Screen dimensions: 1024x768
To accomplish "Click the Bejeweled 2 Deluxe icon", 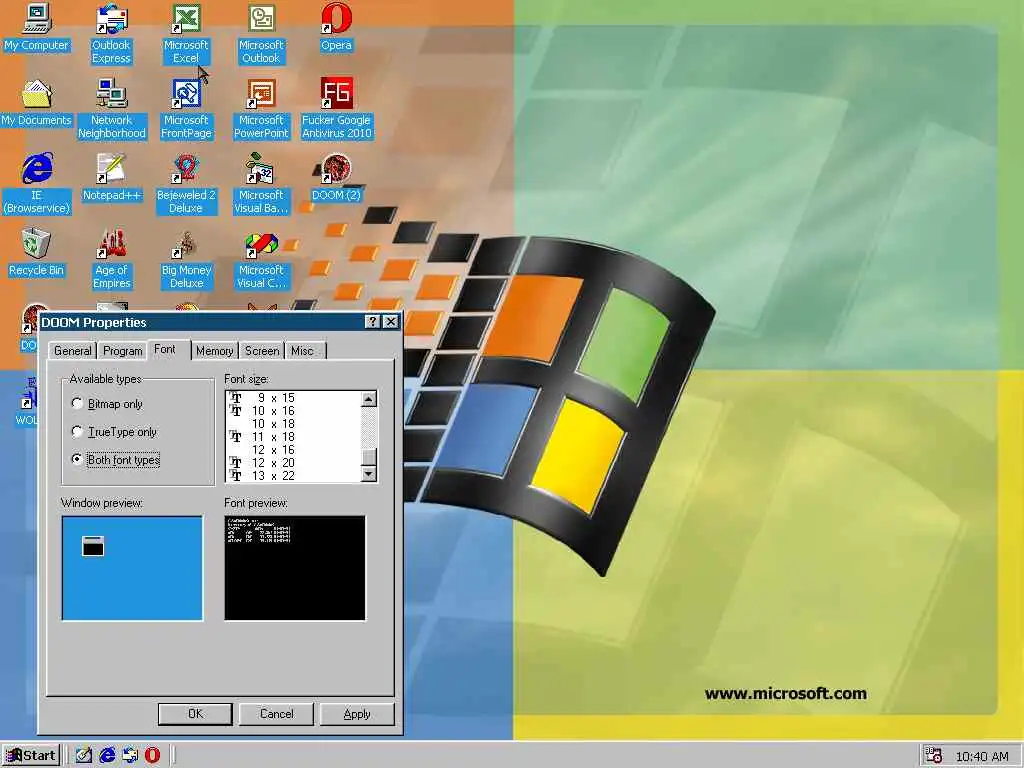I will click(x=186, y=184).
